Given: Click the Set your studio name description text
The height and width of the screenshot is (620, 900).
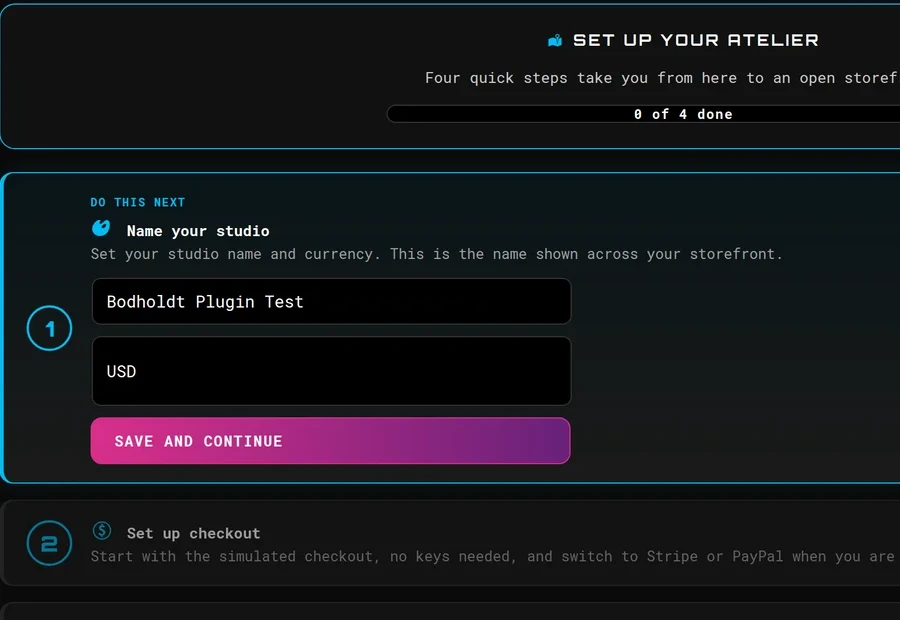Looking at the screenshot, I should 437,254.
